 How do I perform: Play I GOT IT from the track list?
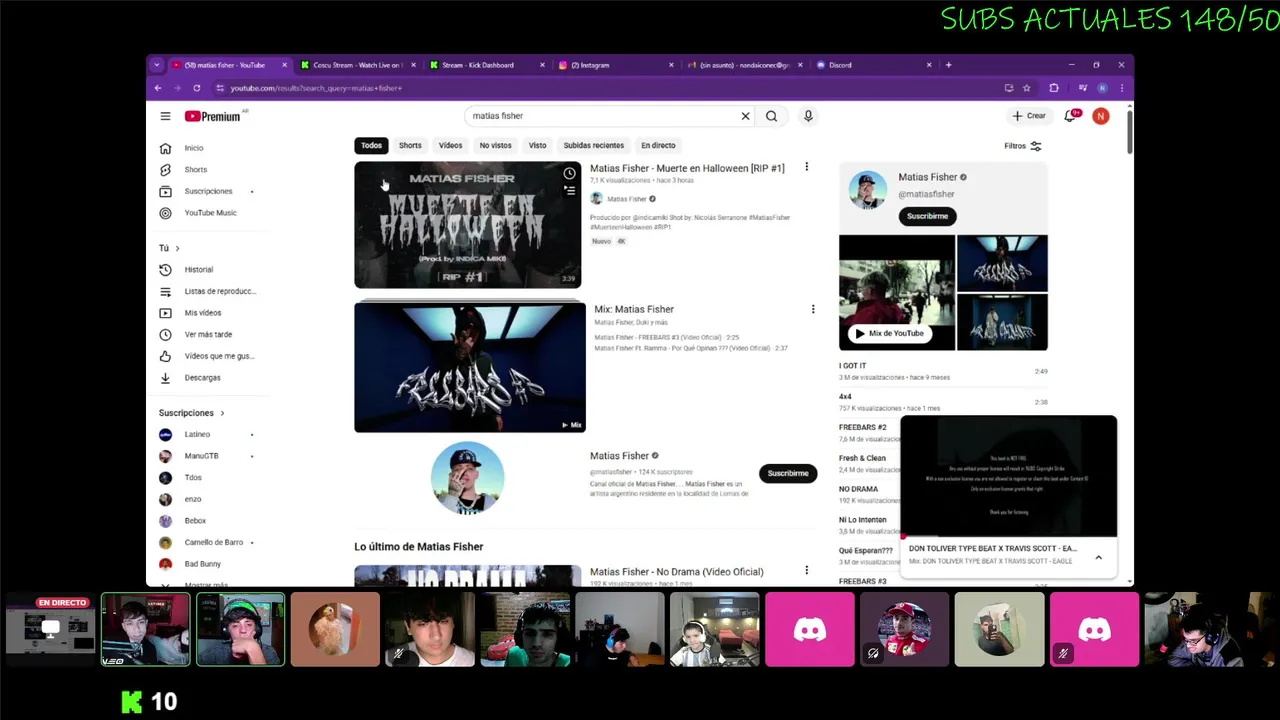coord(943,371)
